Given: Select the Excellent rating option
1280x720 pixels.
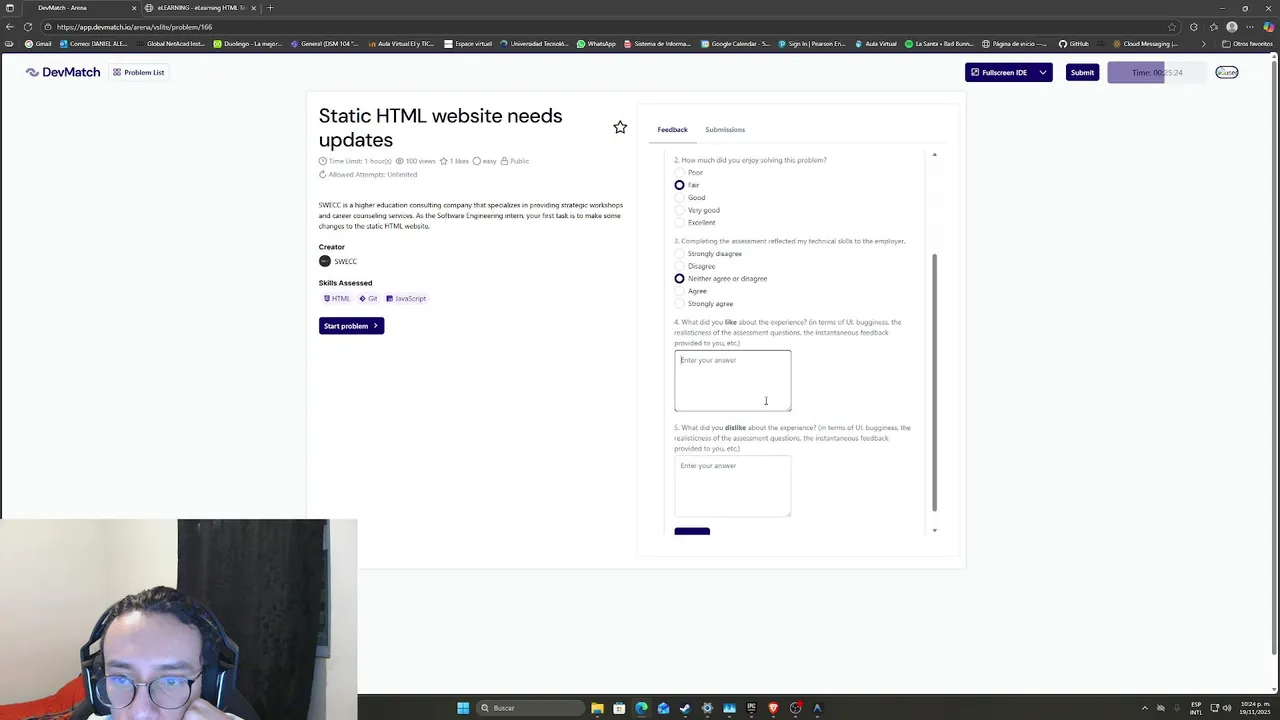Looking at the screenshot, I should pyautogui.click(x=680, y=222).
